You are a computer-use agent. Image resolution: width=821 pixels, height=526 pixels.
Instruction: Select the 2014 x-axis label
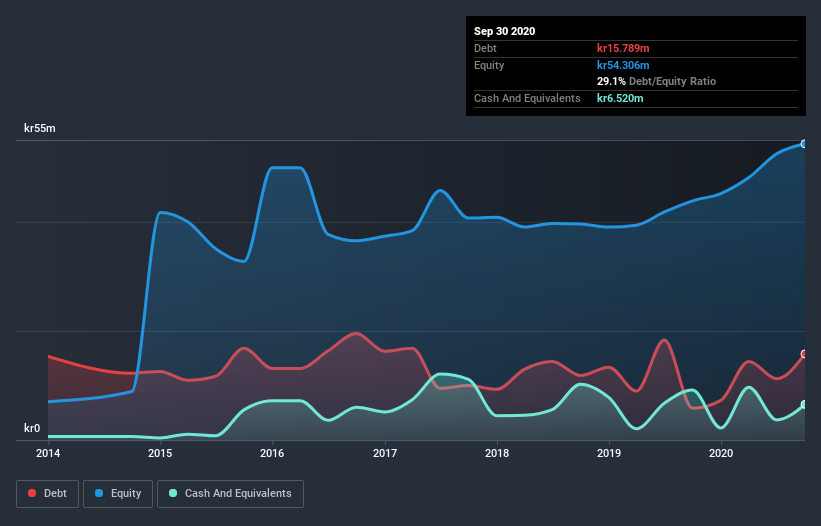point(48,453)
